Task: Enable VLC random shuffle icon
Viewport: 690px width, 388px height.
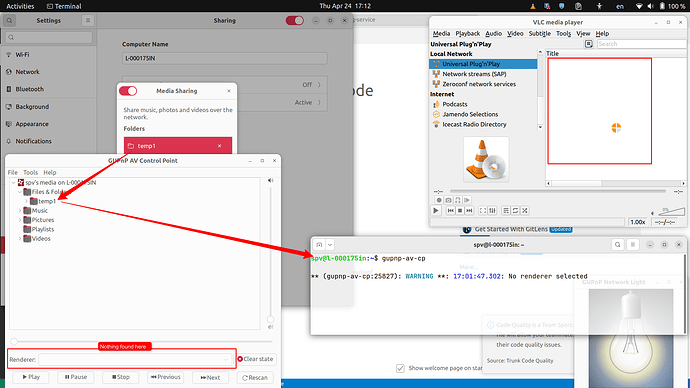Action: tap(525, 211)
